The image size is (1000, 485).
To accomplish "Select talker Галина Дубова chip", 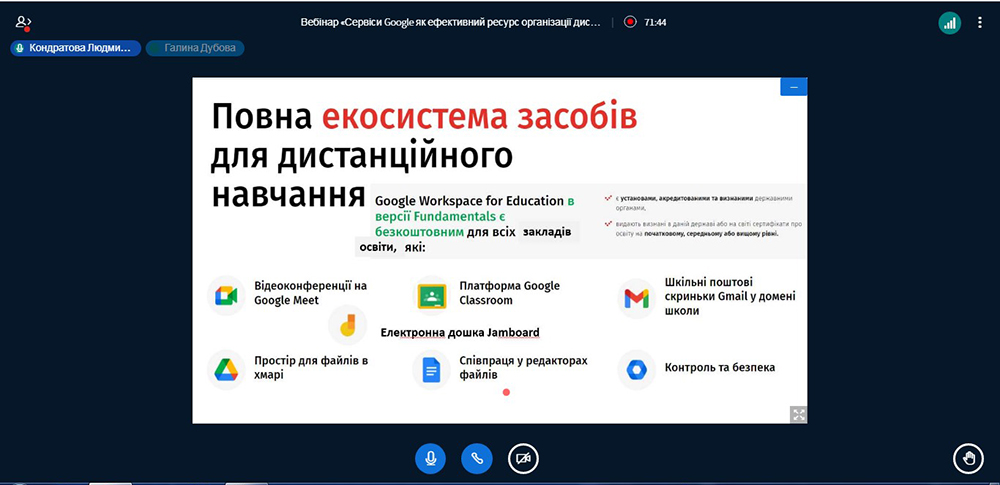I will coord(195,48).
